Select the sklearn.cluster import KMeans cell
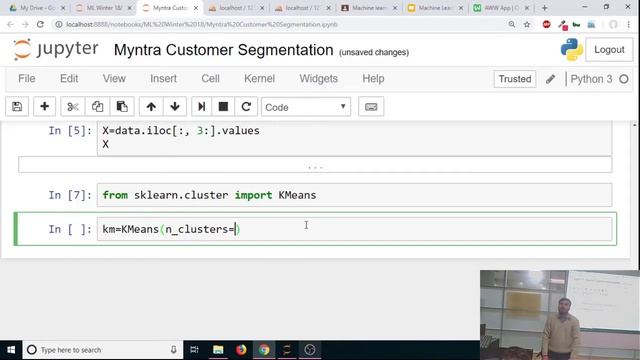The height and width of the screenshot is (360, 640). (354, 195)
